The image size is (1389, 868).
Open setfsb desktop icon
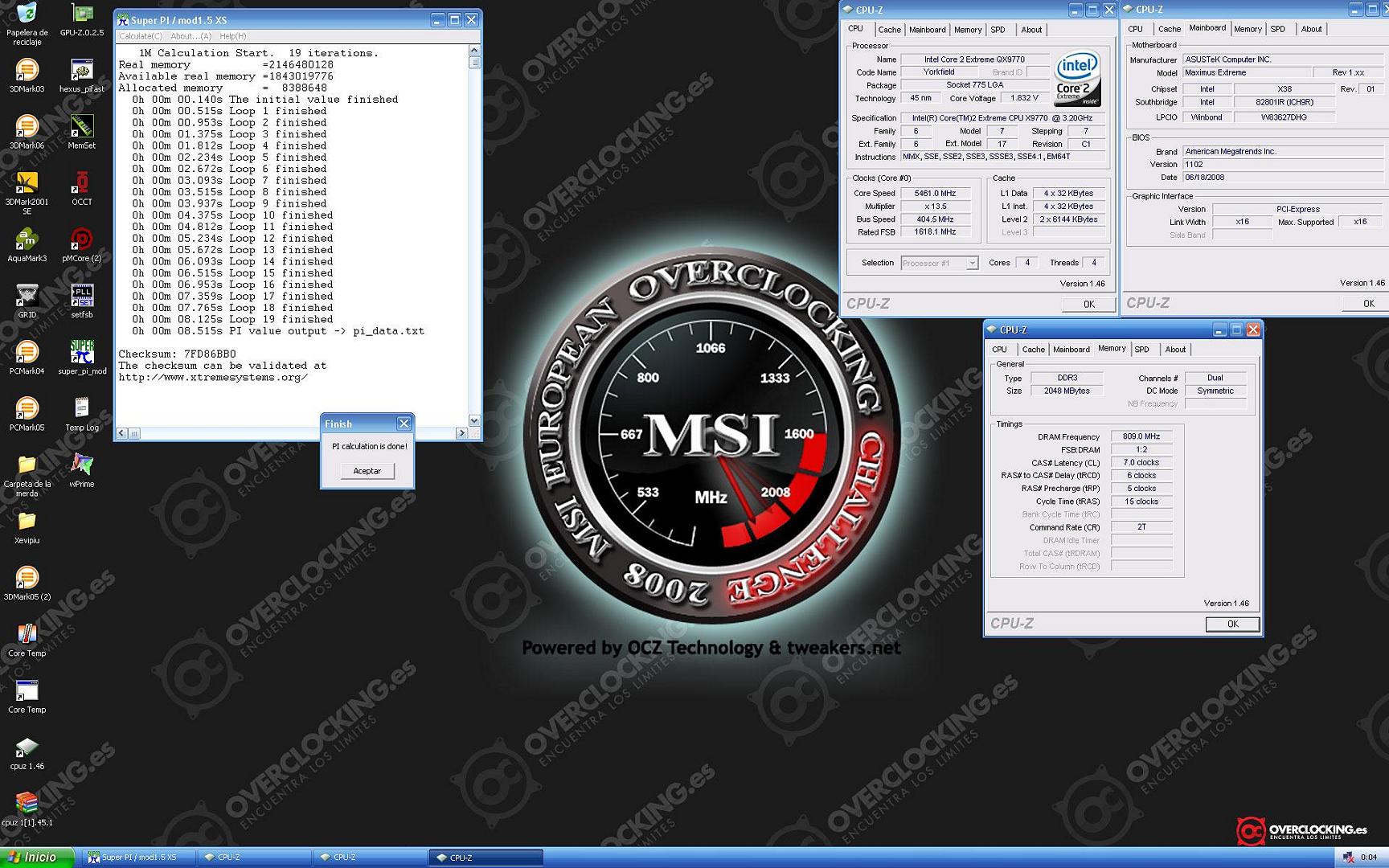(81, 297)
